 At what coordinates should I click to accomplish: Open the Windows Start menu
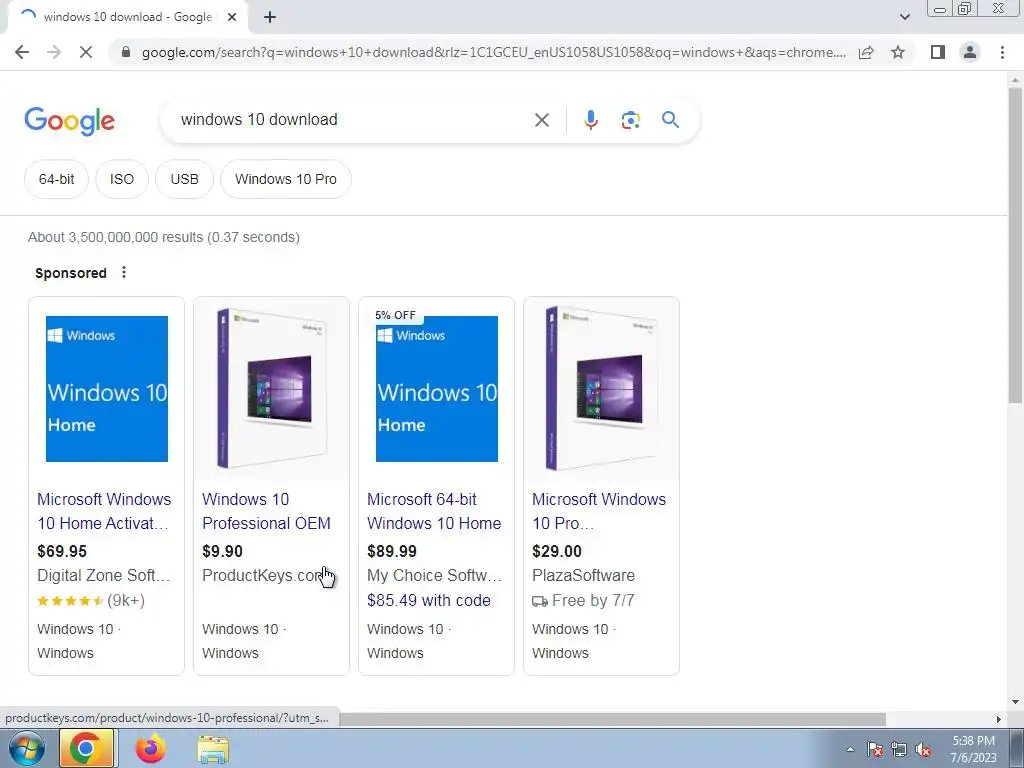point(27,748)
